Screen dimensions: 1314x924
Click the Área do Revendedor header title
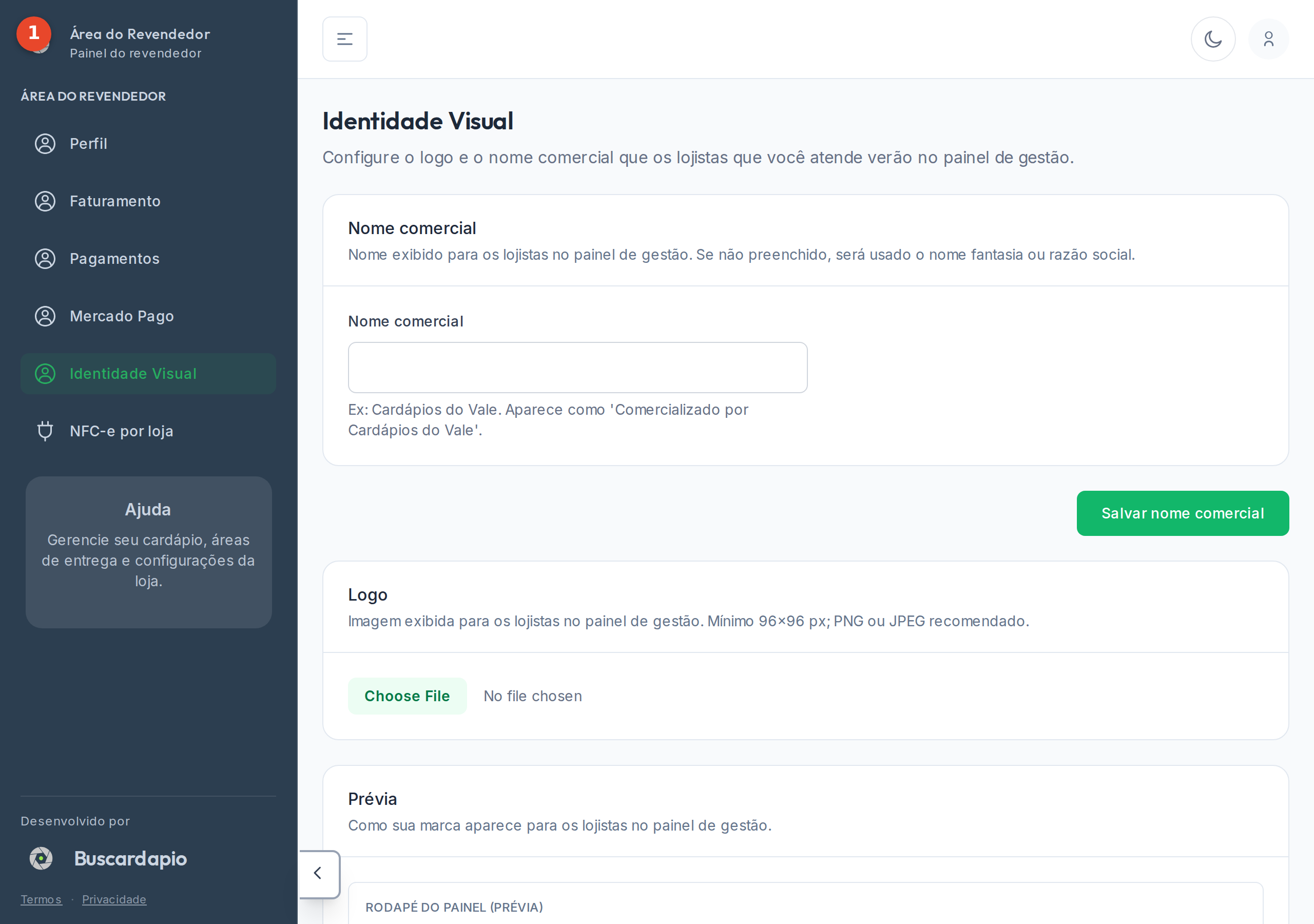[140, 34]
